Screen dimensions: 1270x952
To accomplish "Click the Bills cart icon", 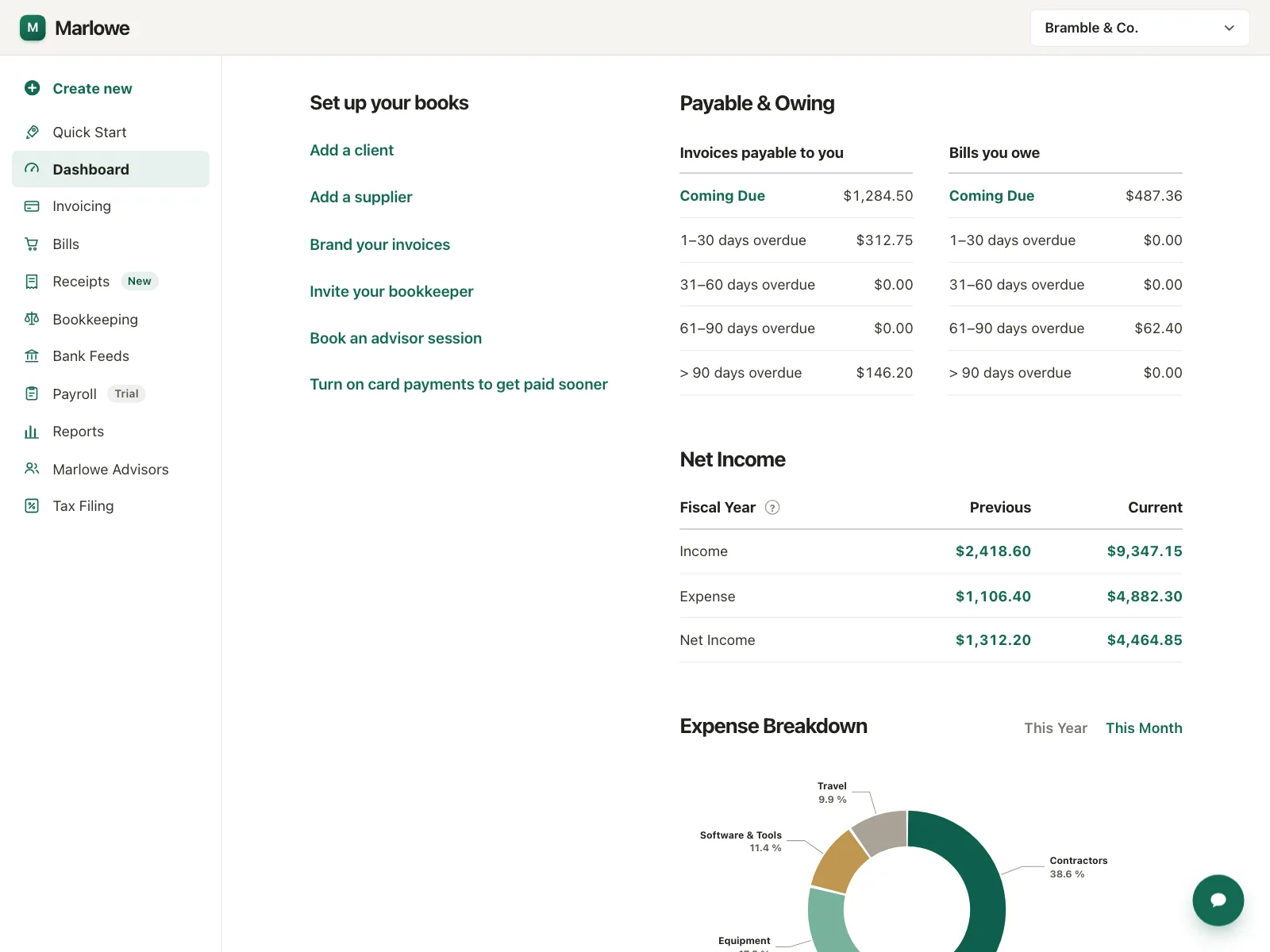I will click(32, 244).
